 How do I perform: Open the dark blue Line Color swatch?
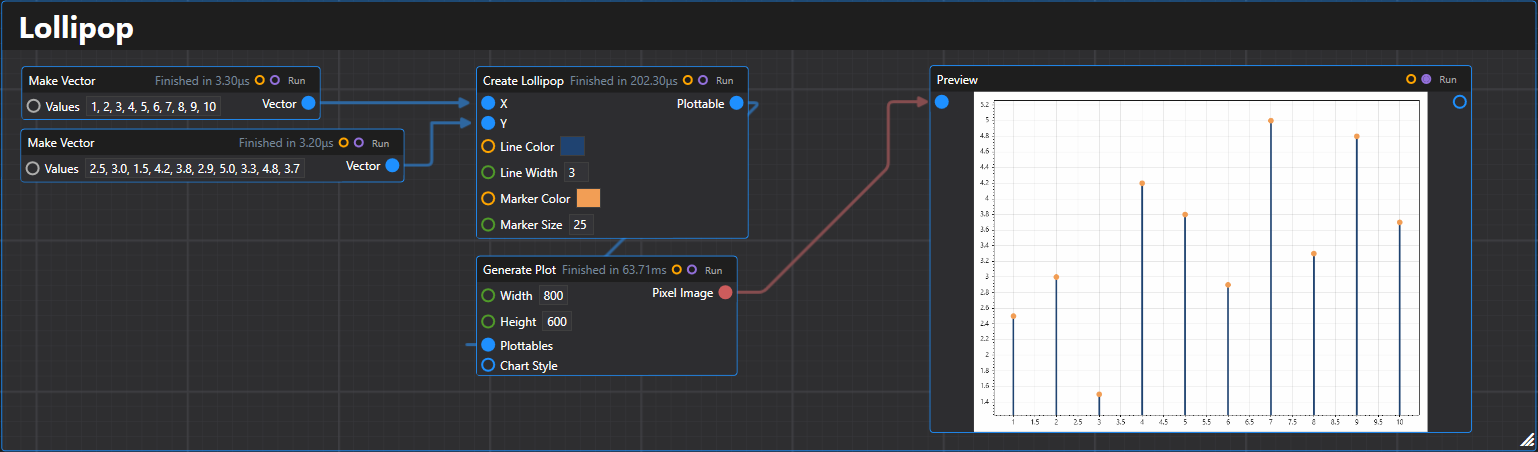(572, 147)
